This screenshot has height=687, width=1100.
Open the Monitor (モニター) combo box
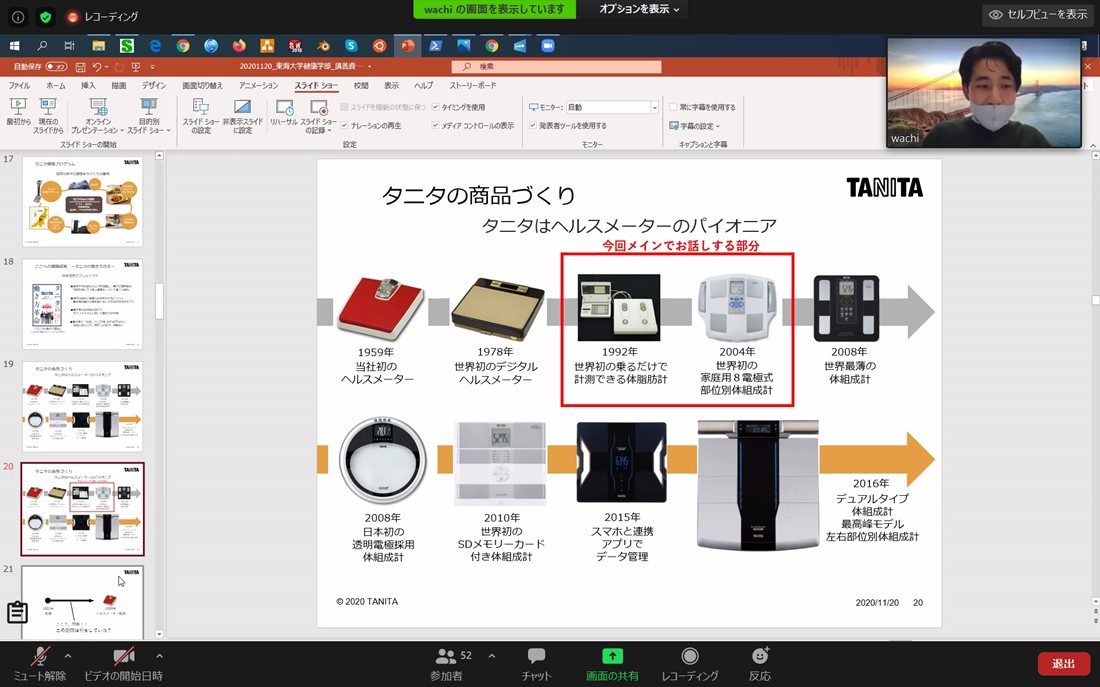point(612,107)
